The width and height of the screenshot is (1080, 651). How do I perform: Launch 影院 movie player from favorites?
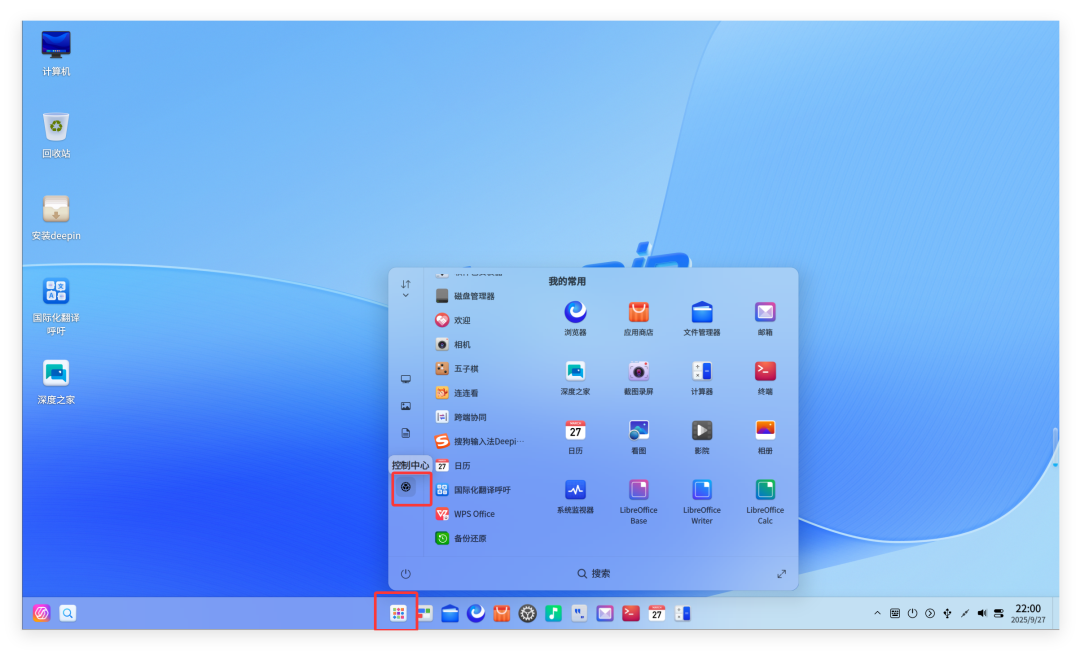pos(702,437)
